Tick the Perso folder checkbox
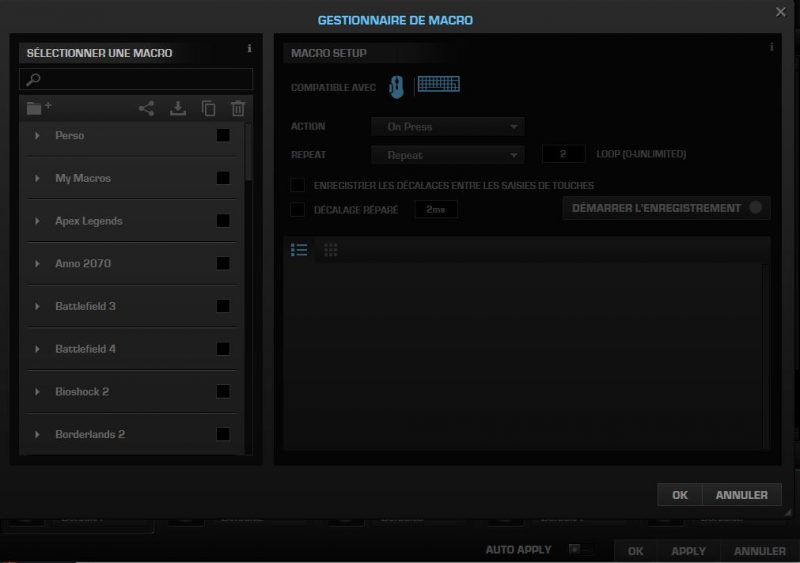The height and width of the screenshot is (563, 800). coord(223,135)
